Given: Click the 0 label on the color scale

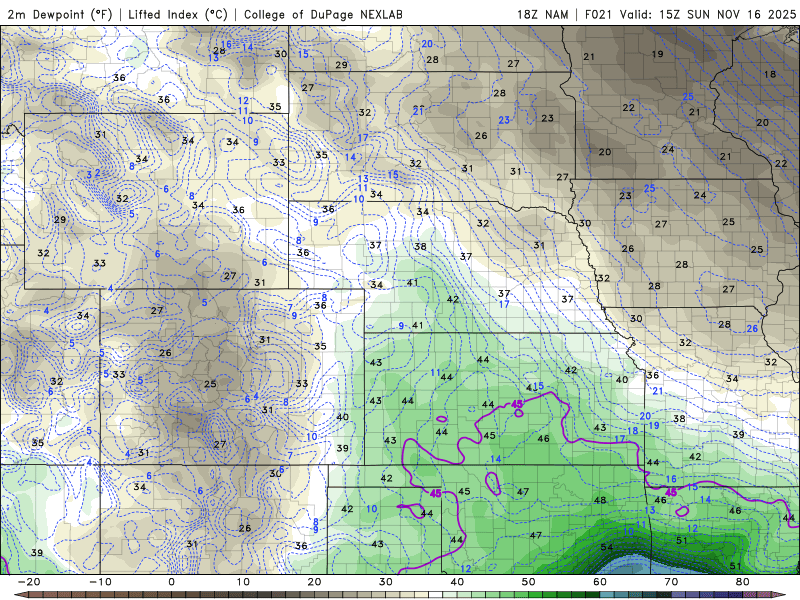Looking at the screenshot, I should point(171,582).
